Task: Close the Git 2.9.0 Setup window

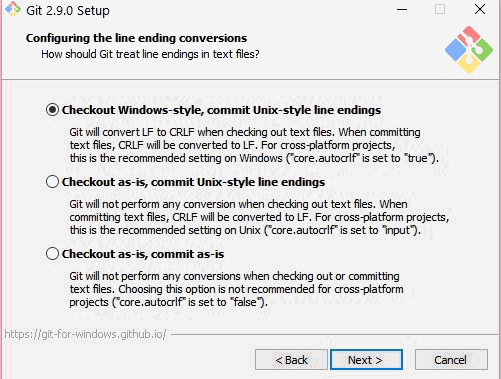Action: click(480, 9)
